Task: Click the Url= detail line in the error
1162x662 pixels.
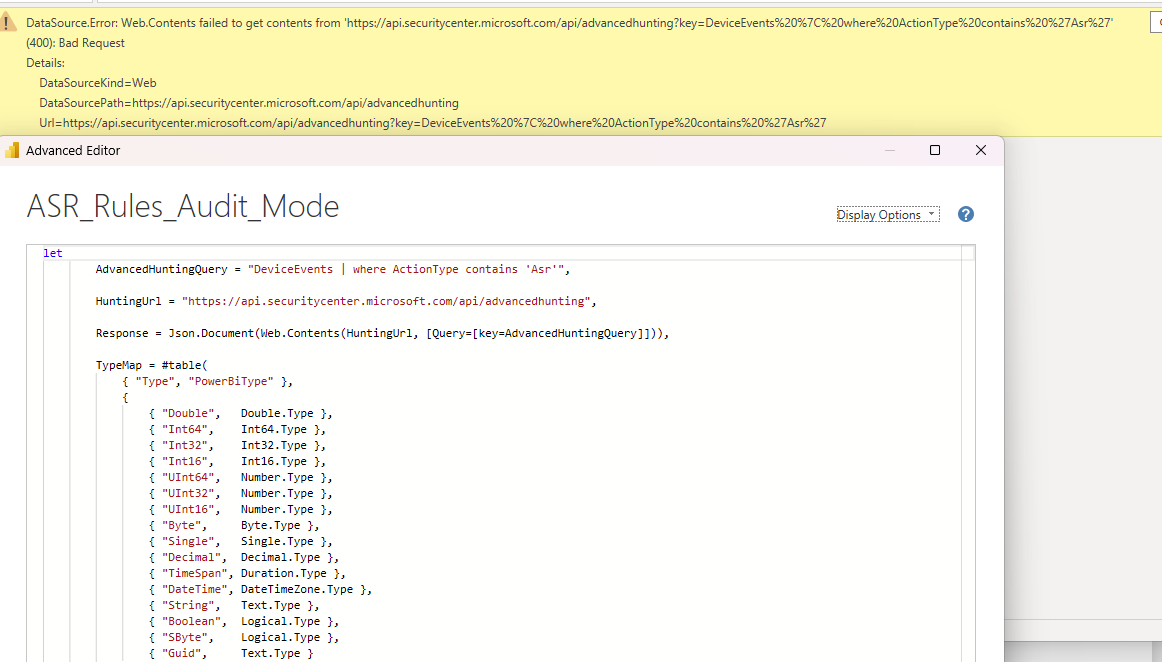Action: click(x=433, y=123)
